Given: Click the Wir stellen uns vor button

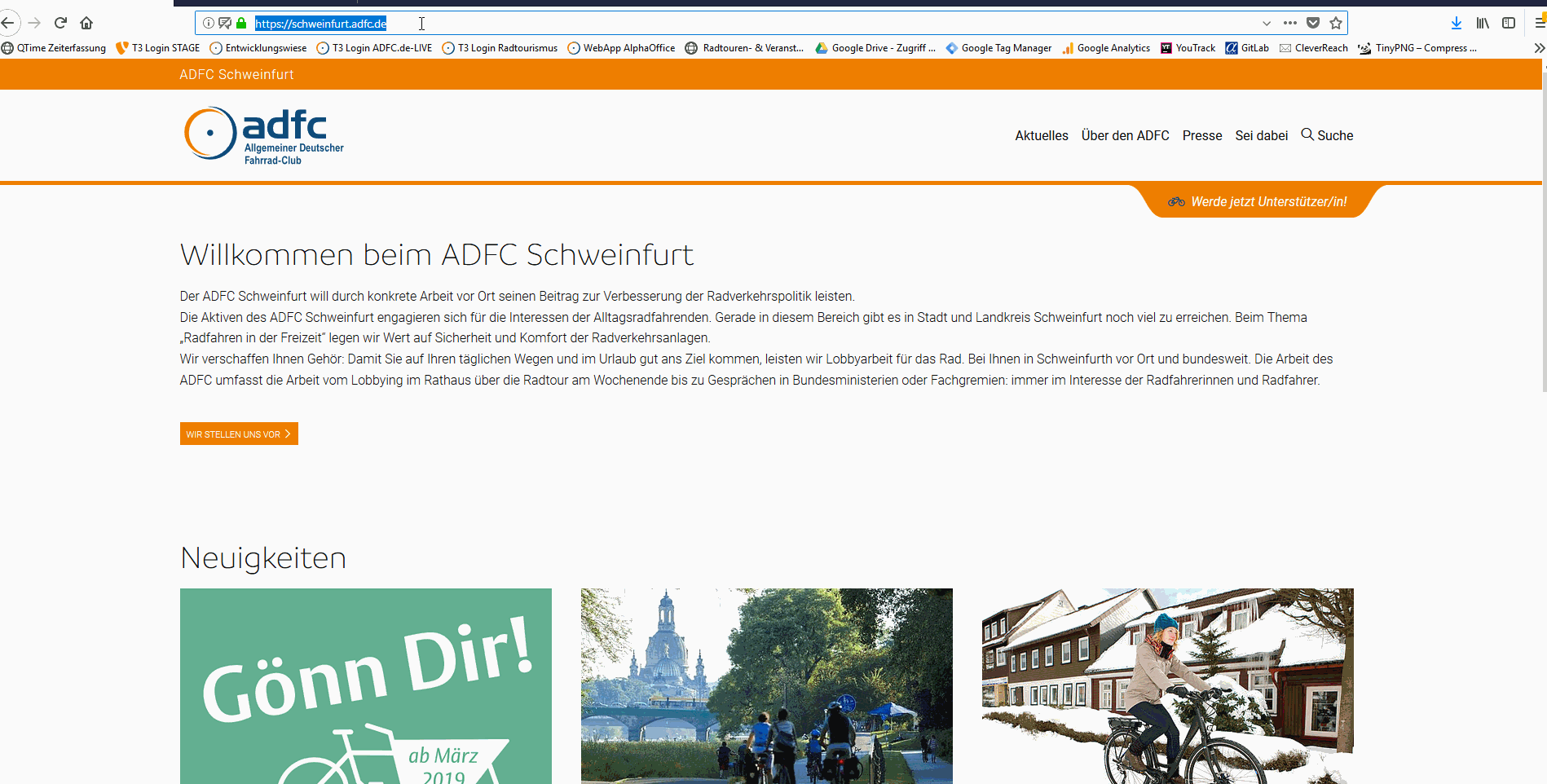Looking at the screenshot, I should 239,434.
